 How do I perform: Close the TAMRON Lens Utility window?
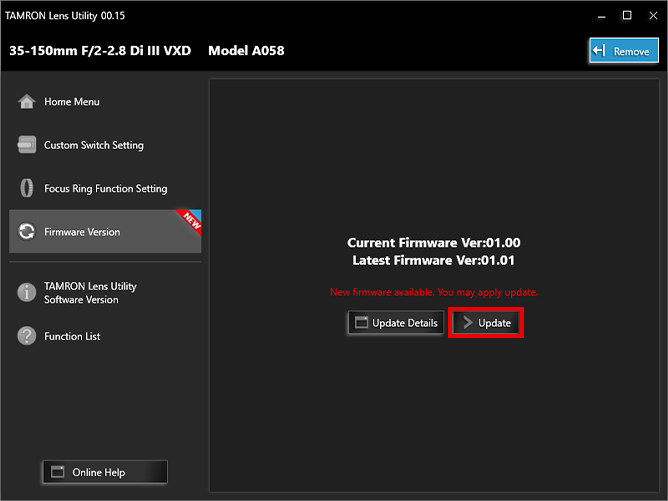[653, 16]
